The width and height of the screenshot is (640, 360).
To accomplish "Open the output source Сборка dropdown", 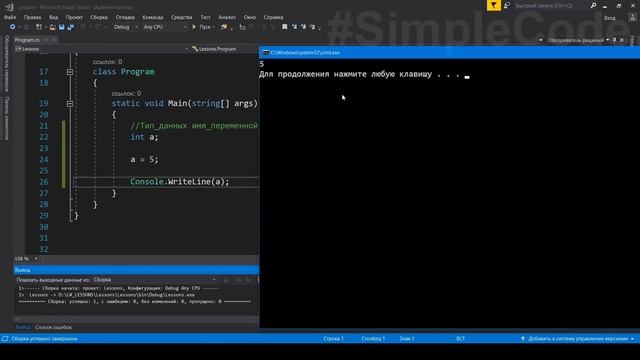I will pyautogui.click(x=155, y=280).
